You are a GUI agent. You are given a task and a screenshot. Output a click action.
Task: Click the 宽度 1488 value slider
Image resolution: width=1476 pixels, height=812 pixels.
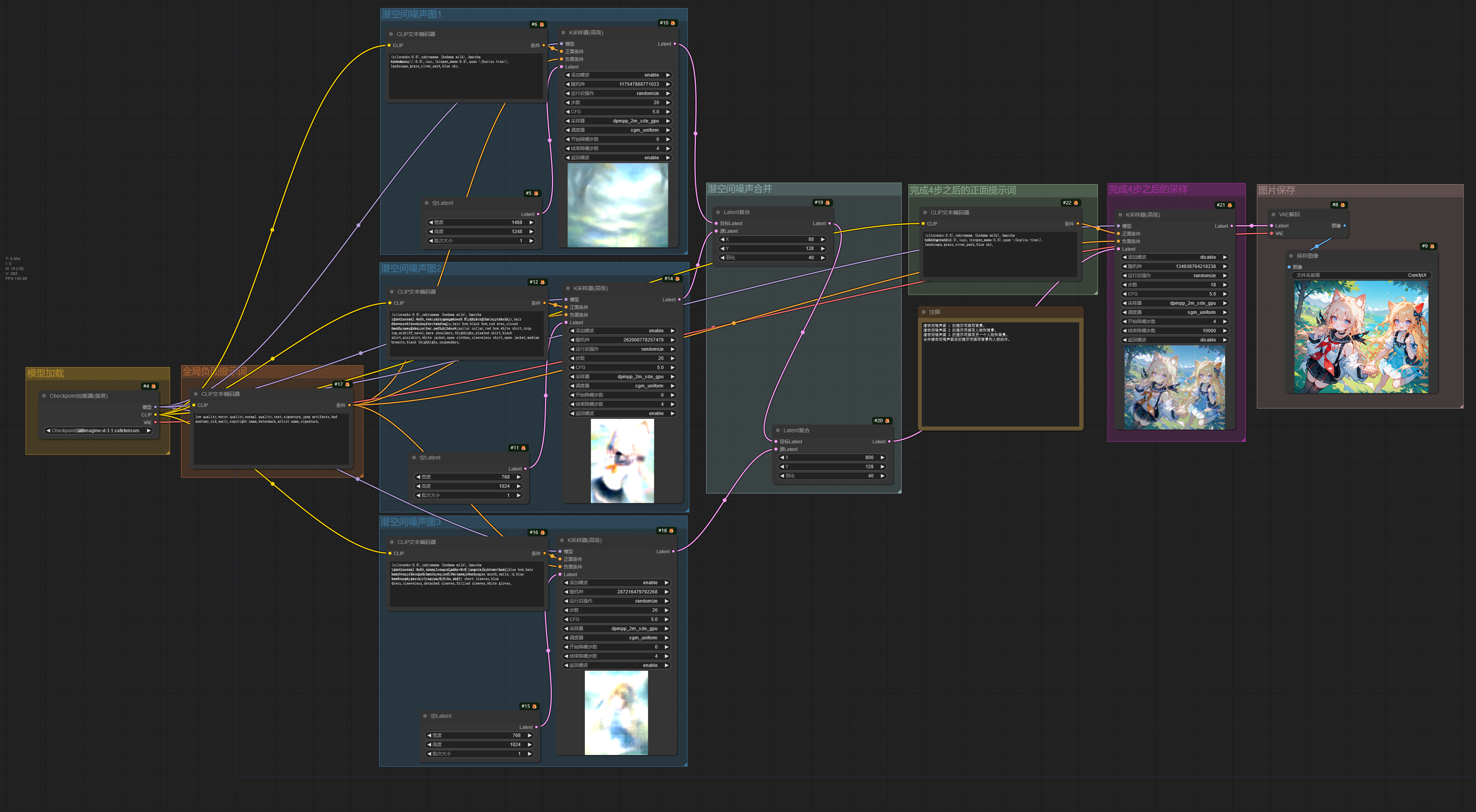[481, 222]
